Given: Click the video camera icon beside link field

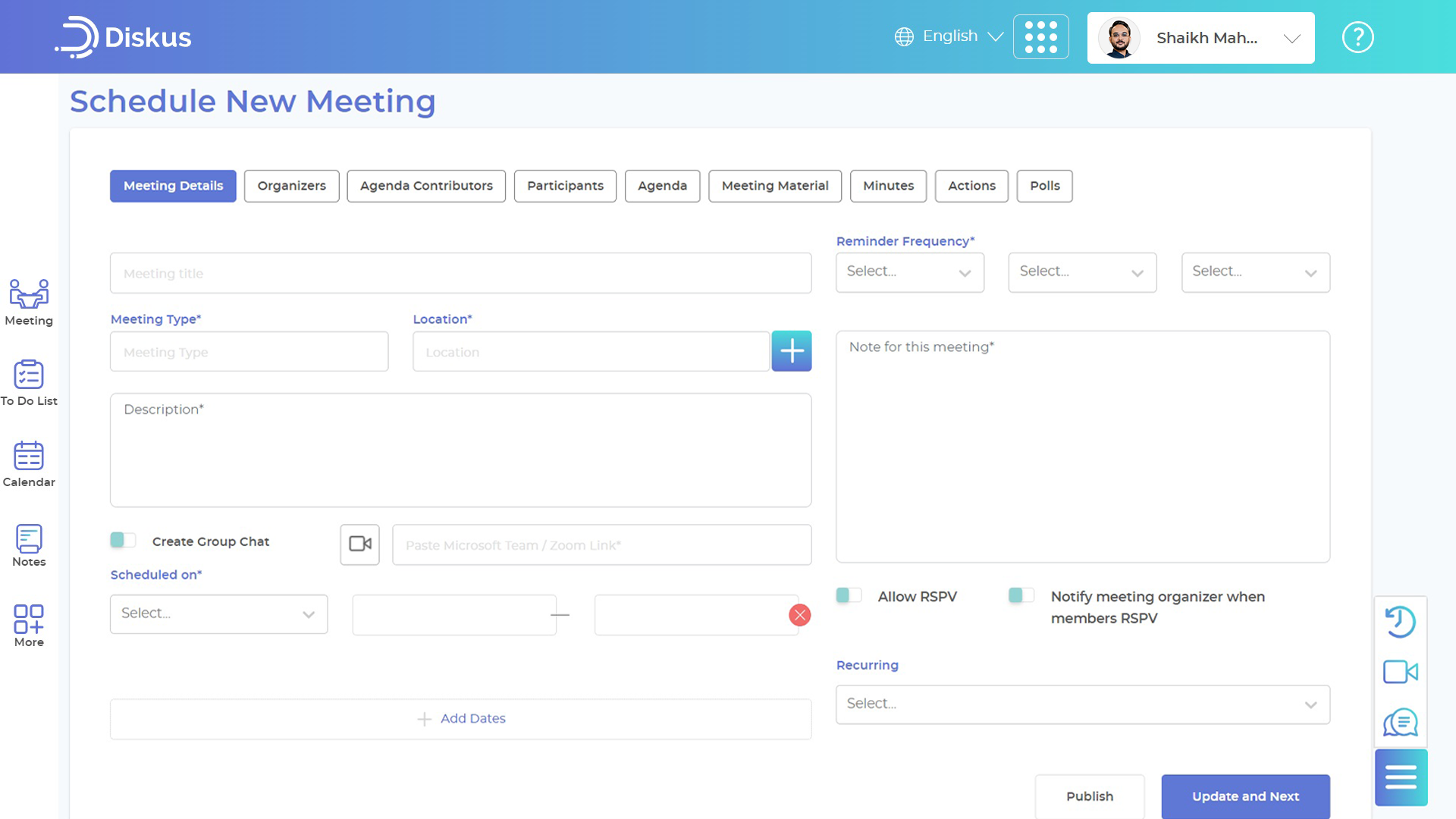Looking at the screenshot, I should tap(359, 544).
